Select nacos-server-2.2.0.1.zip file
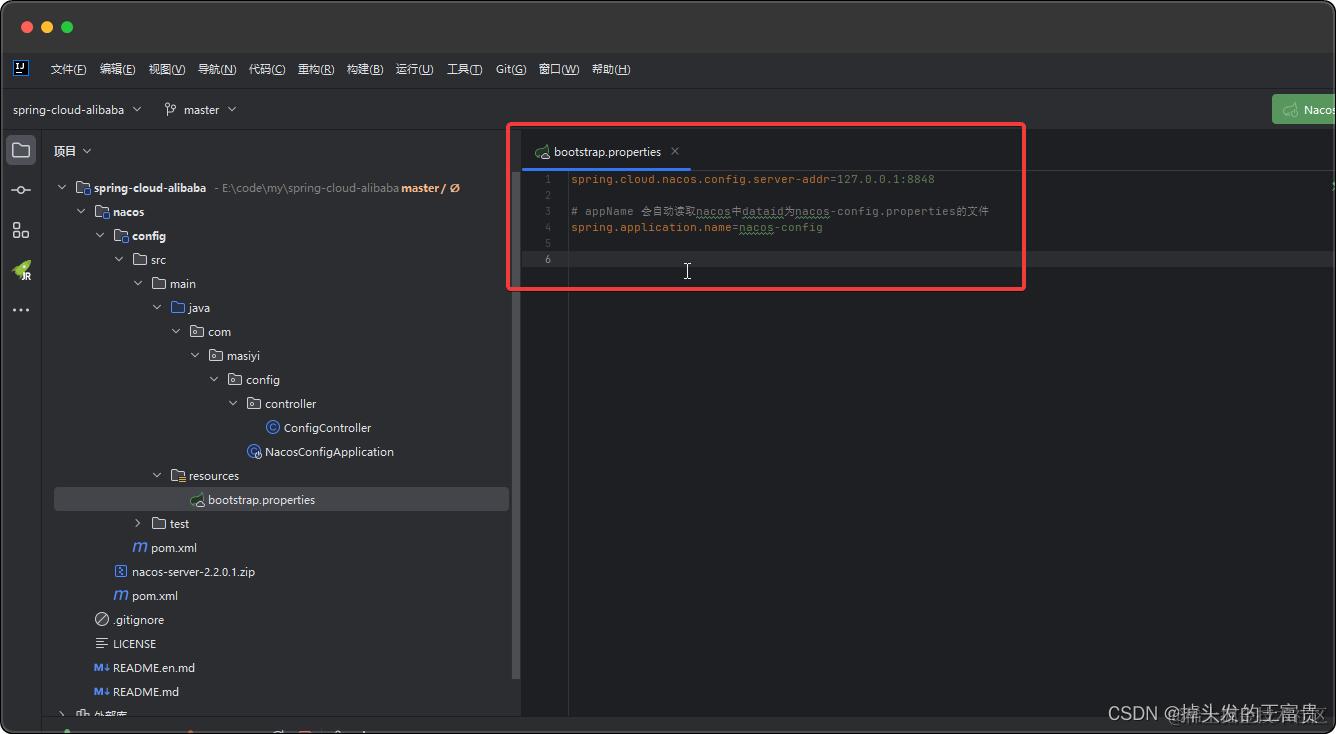This screenshot has width=1336, height=734. (193, 572)
